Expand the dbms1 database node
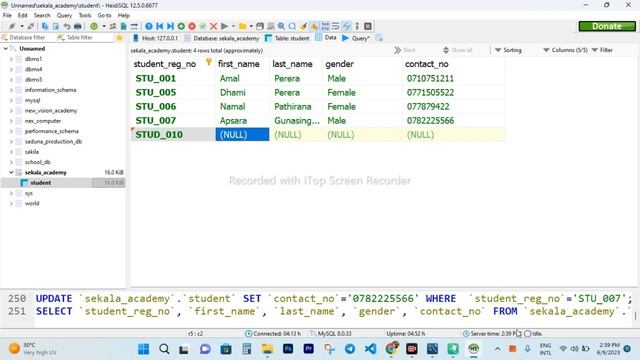The image size is (640, 360). point(11,59)
